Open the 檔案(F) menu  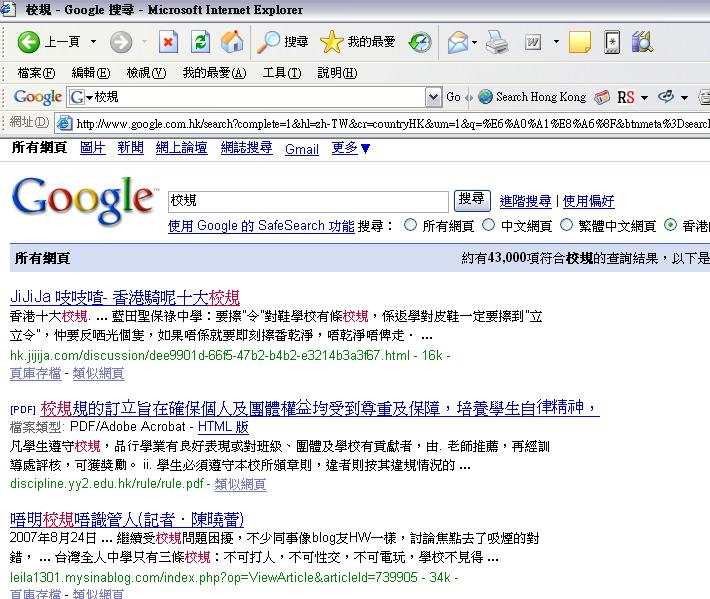pos(36,72)
